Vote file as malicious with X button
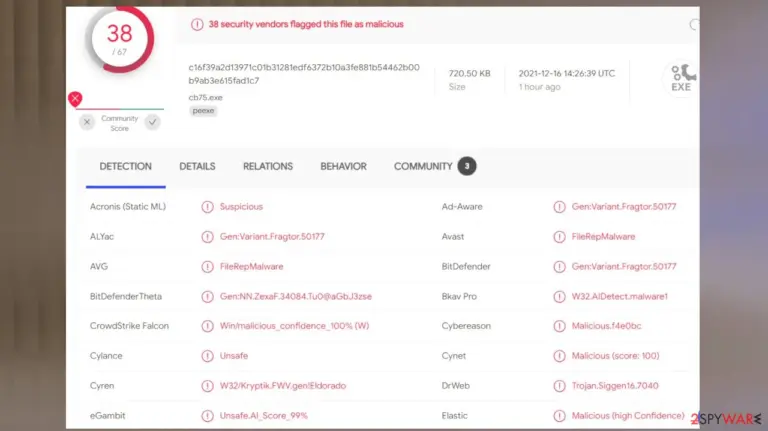 click(87, 122)
